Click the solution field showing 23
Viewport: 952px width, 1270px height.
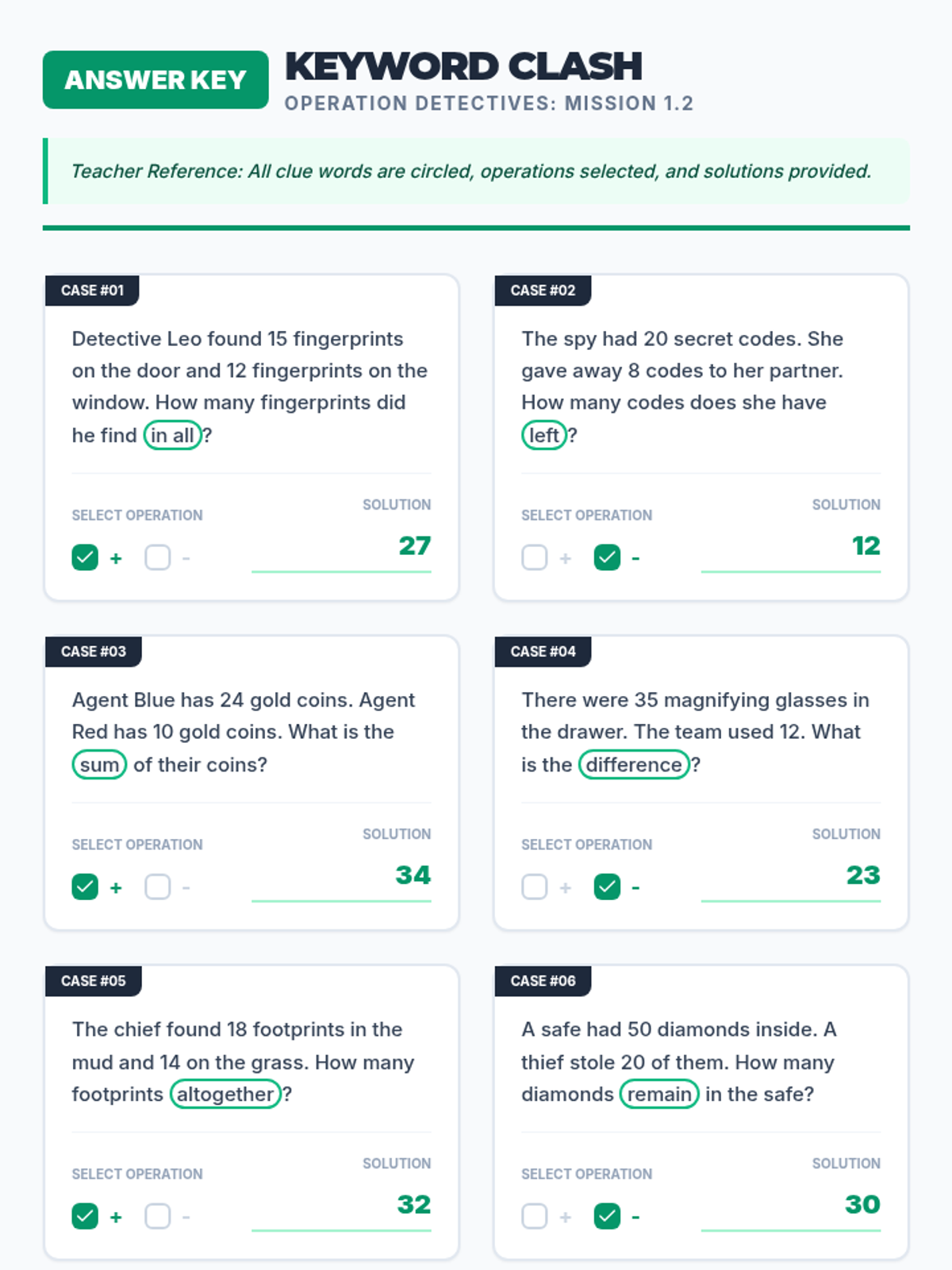[x=791, y=877]
